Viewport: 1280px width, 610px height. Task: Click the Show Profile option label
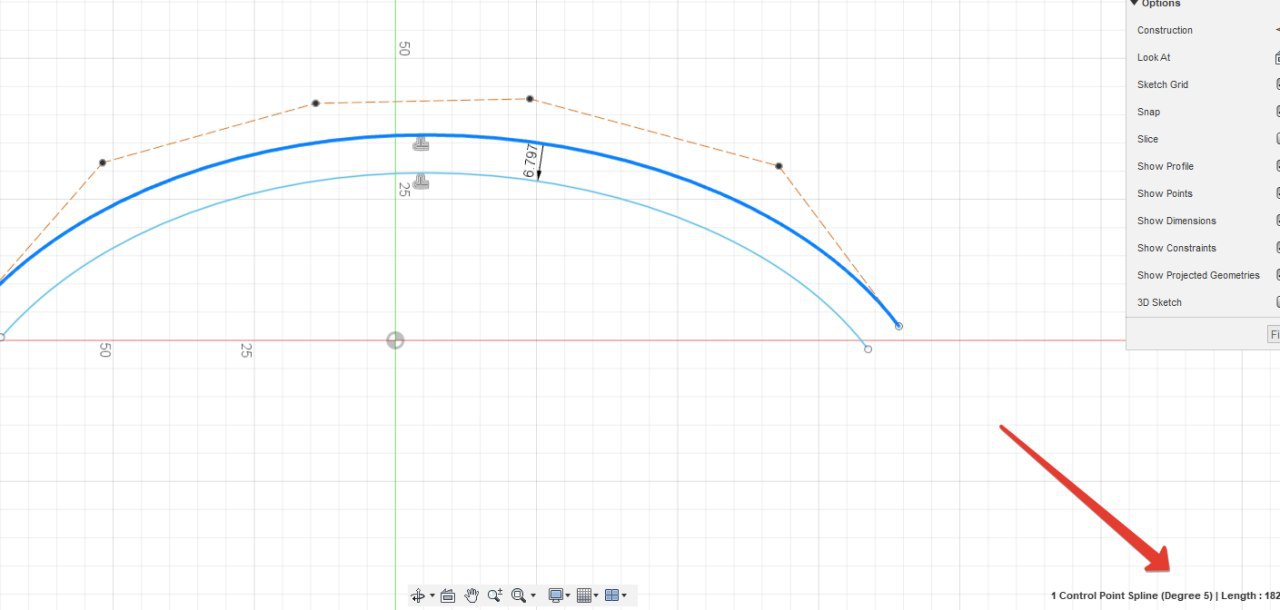coord(1165,166)
